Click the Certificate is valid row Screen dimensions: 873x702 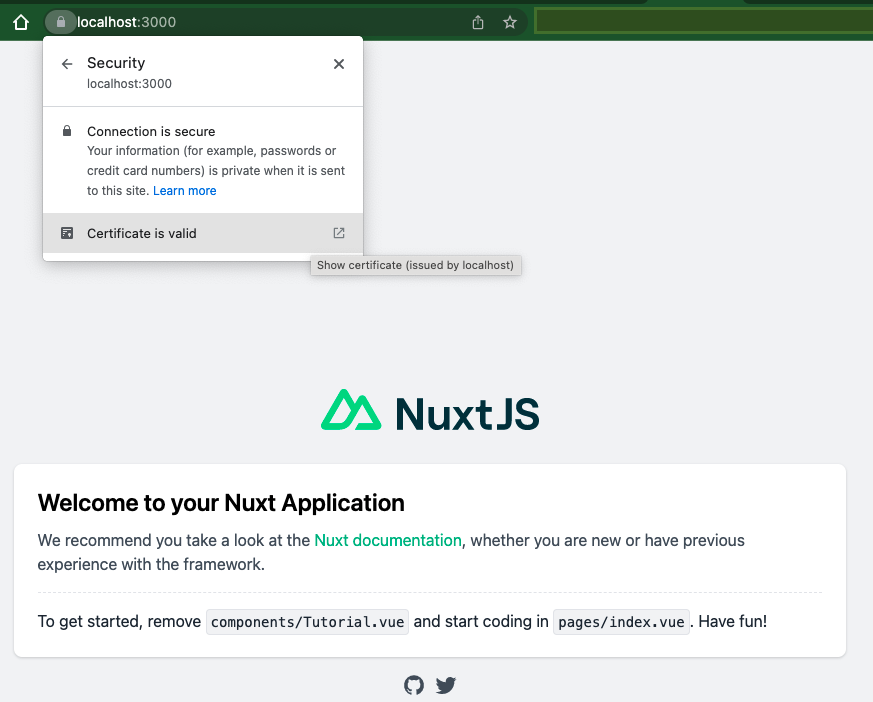click(x=203, y=233)
